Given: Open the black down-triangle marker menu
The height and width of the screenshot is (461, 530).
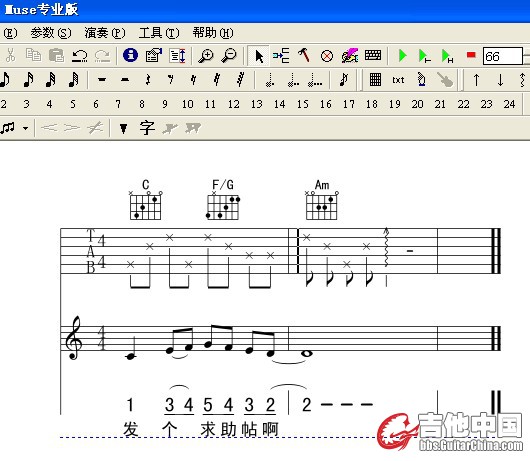Looking at the screenshot, I should pos(123,128).
